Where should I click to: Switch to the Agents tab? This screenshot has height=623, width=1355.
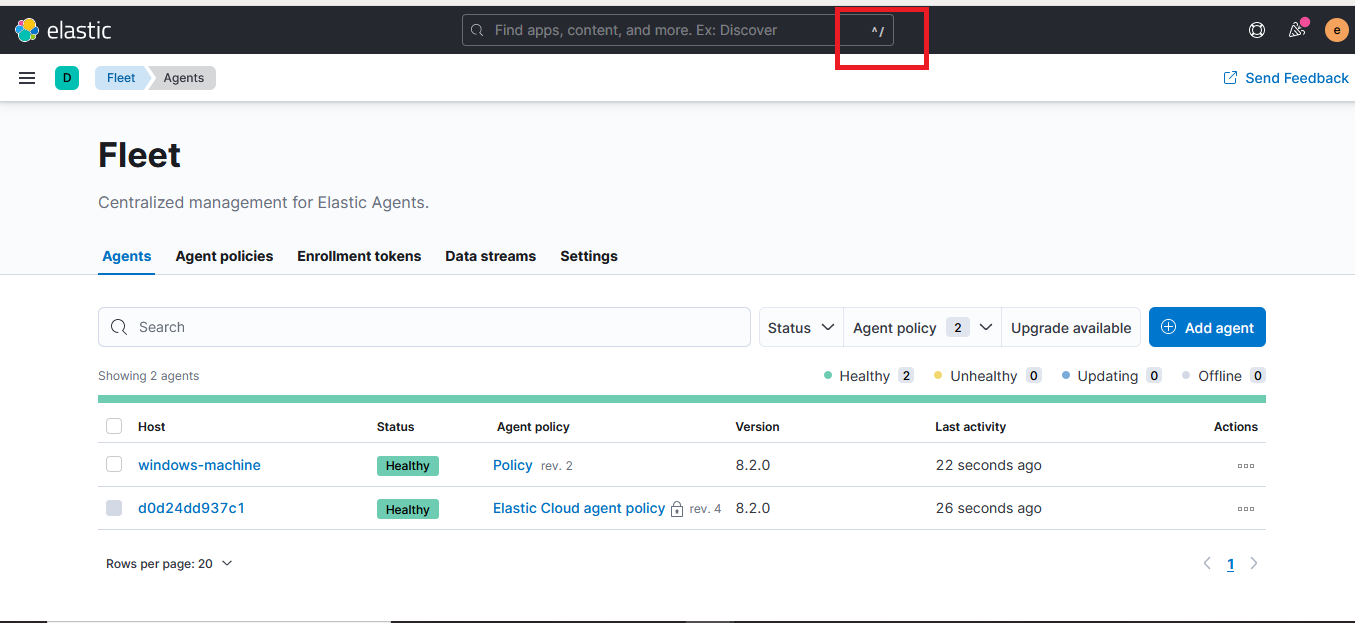click(x=127, y=256)
